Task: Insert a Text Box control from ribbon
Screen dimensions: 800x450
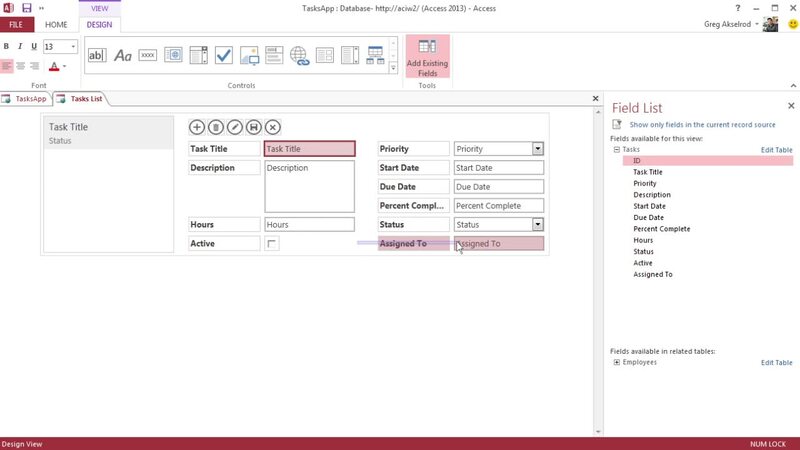Action: pos(97,55)
